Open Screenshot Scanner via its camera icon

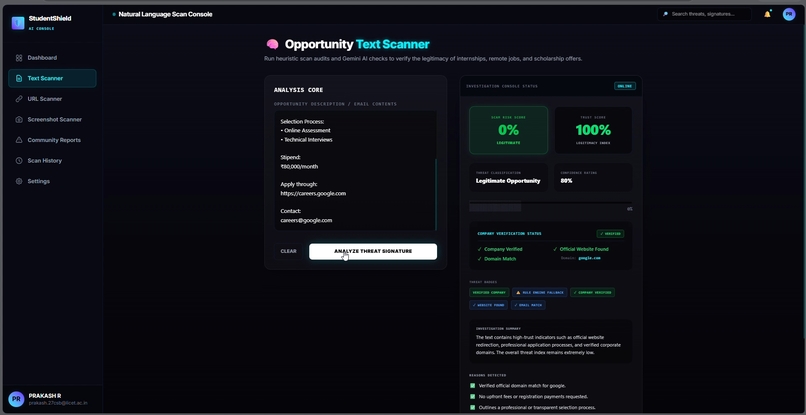(19, 119)
